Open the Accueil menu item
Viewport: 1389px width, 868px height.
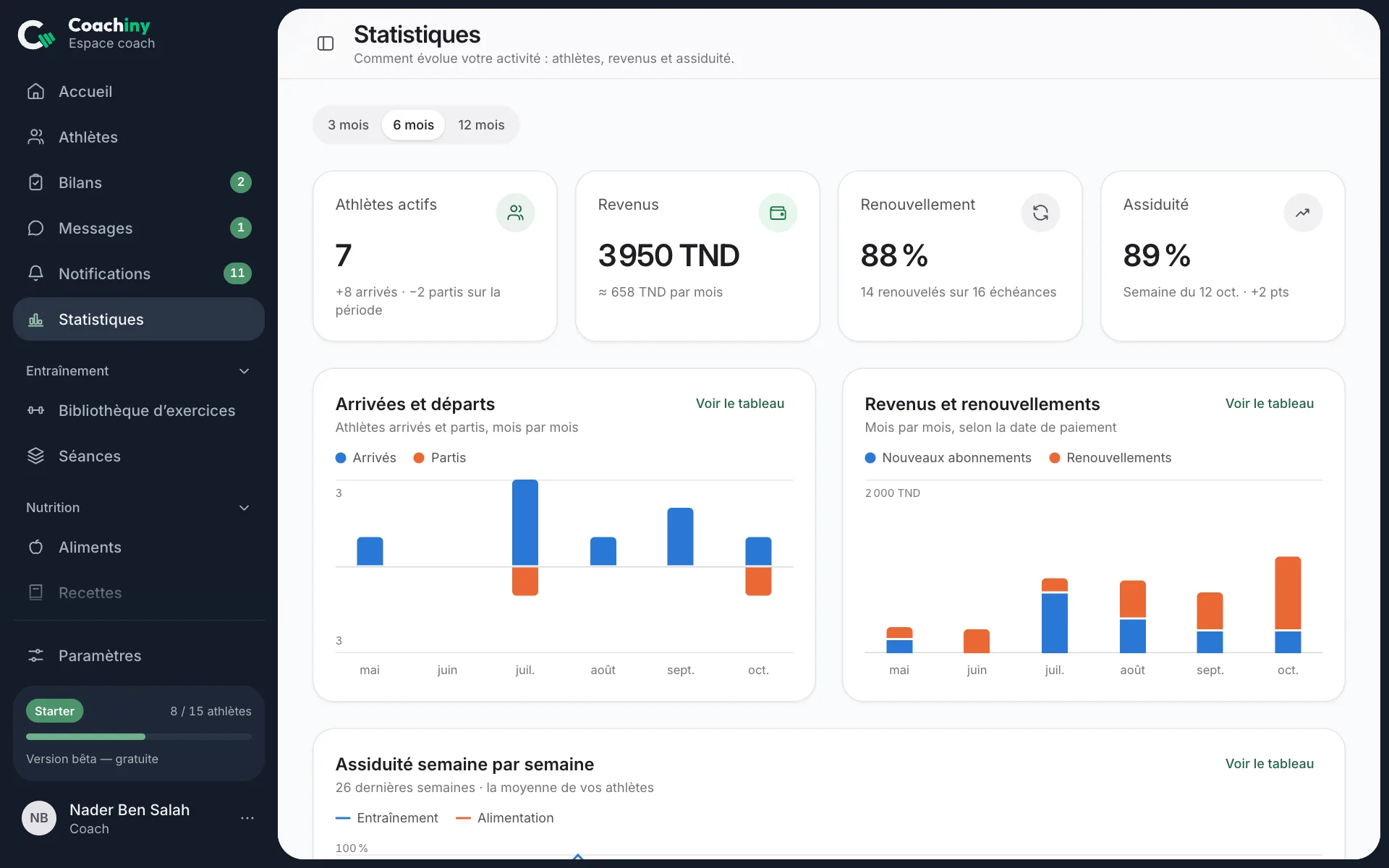tap(139, 91)
